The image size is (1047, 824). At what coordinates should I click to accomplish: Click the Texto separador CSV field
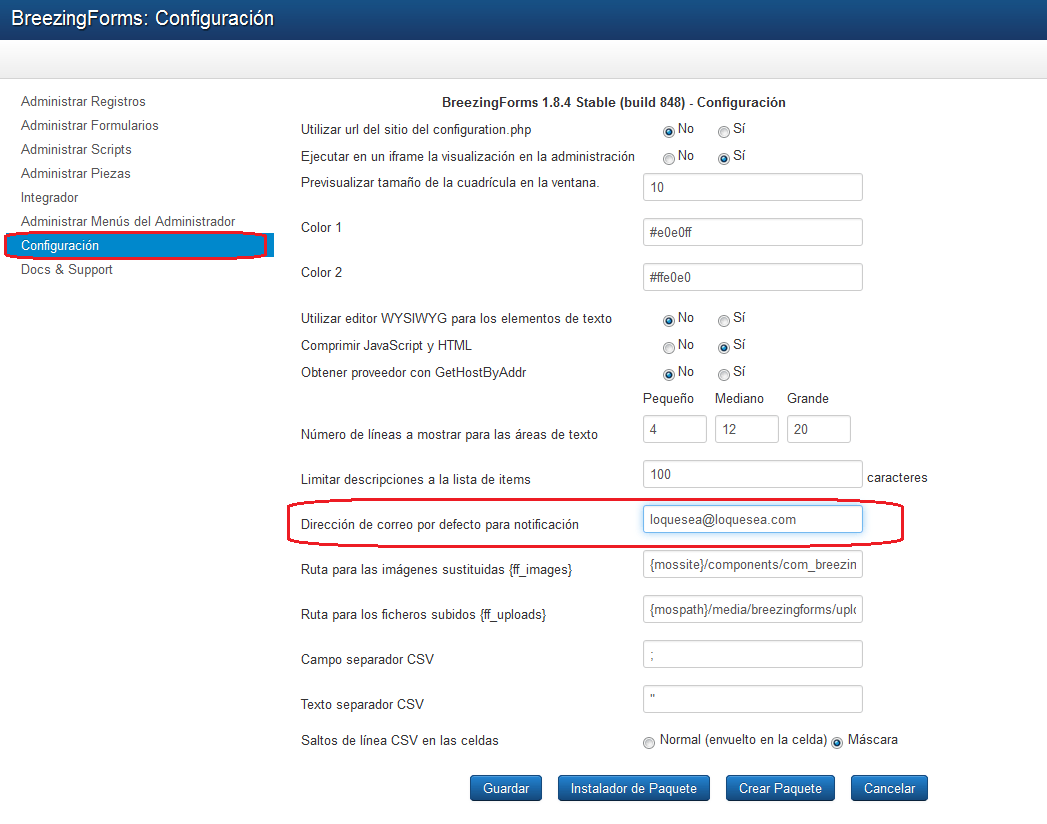tap(753, 699)
